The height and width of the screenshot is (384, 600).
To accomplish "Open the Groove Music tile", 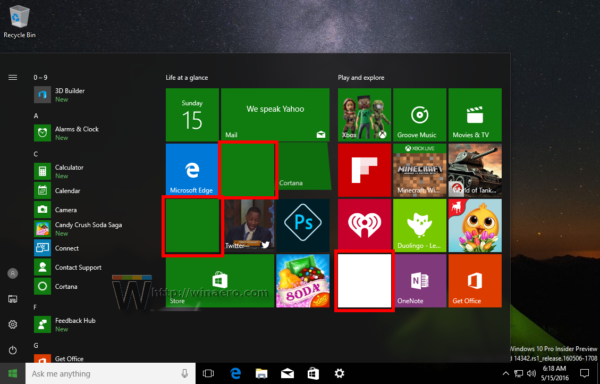I will [419, 115].
